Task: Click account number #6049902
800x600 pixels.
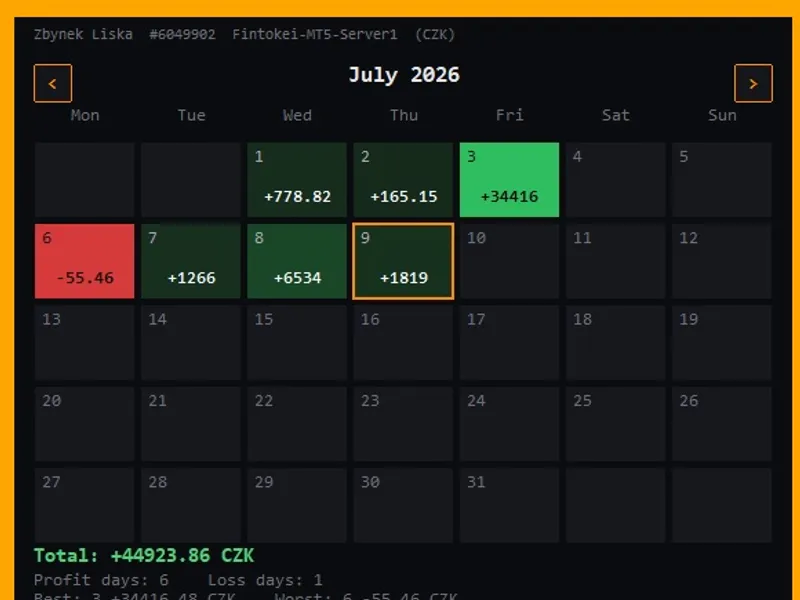Action: [x=183, y=35]
